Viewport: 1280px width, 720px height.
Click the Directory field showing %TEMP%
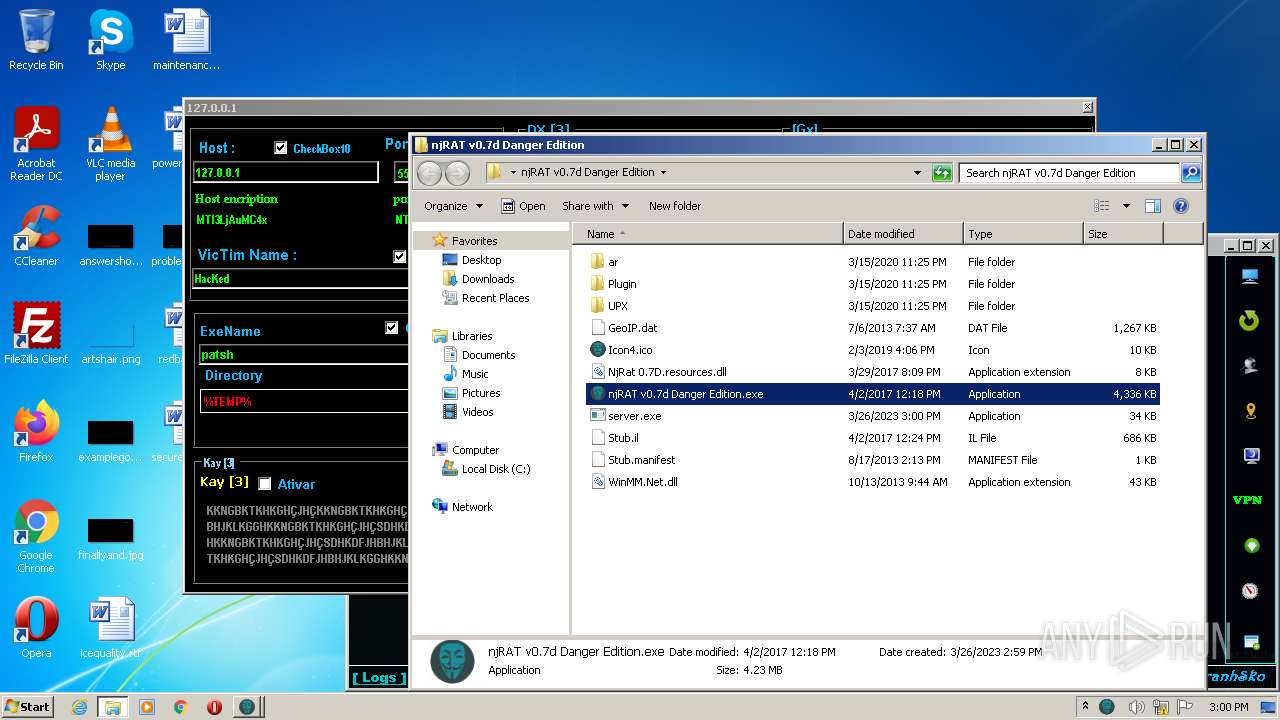304,401
